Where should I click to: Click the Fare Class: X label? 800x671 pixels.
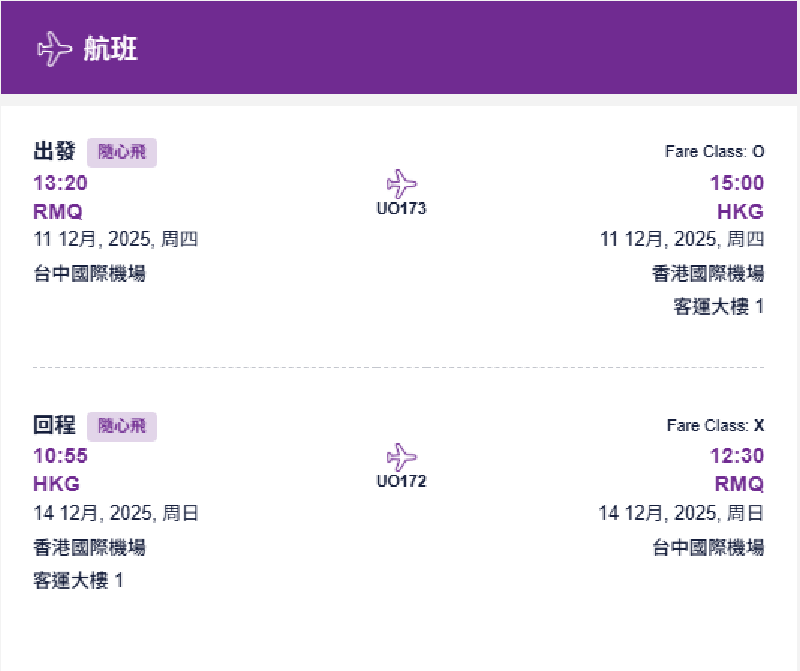(715, 426)
